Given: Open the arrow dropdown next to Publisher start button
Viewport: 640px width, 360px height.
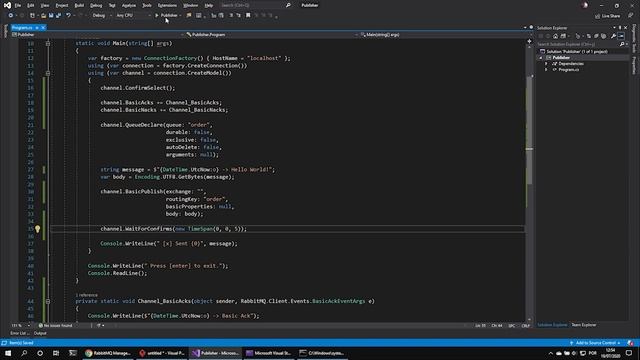Looking at the screenshot, I should [x=180, y=16].
